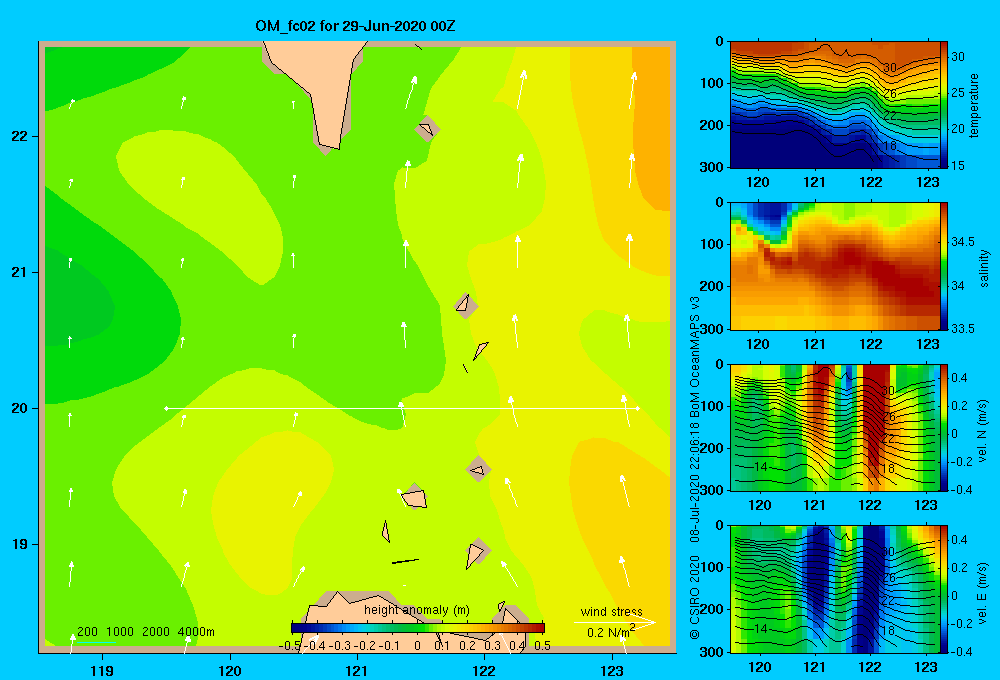
Task: Click the wind stress reference arrow
Action: point(614,623)
